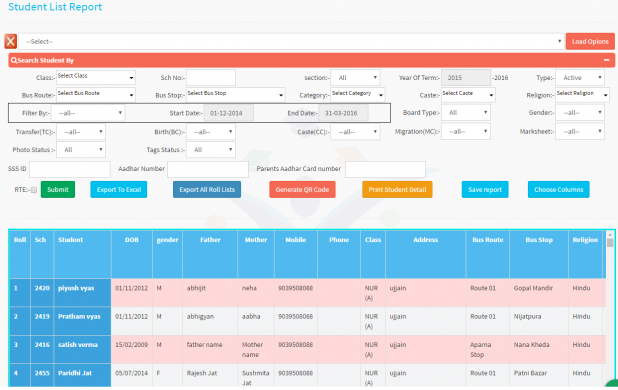Viewport: 618px width, 390px height.
Task: Click father name abhigyan
Action: pyautogui.click(x=200, y=316)
